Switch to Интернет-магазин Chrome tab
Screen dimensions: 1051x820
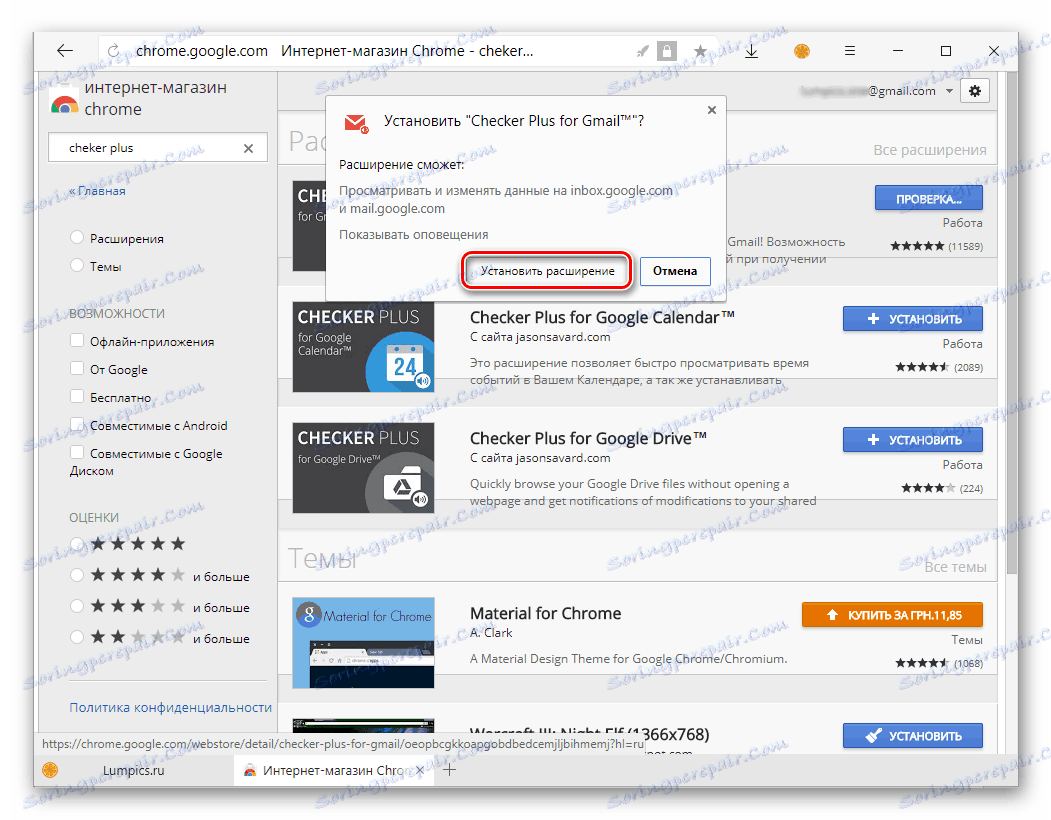click(333, 770)
